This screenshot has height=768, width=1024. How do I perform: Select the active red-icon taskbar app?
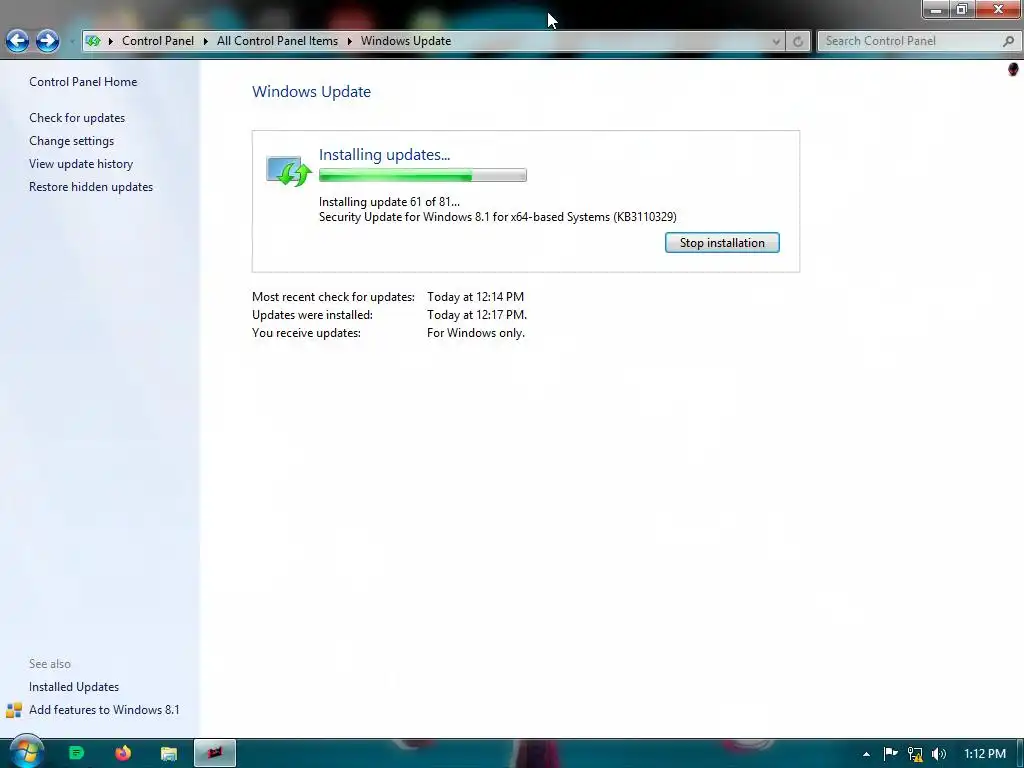coord(215,753)
